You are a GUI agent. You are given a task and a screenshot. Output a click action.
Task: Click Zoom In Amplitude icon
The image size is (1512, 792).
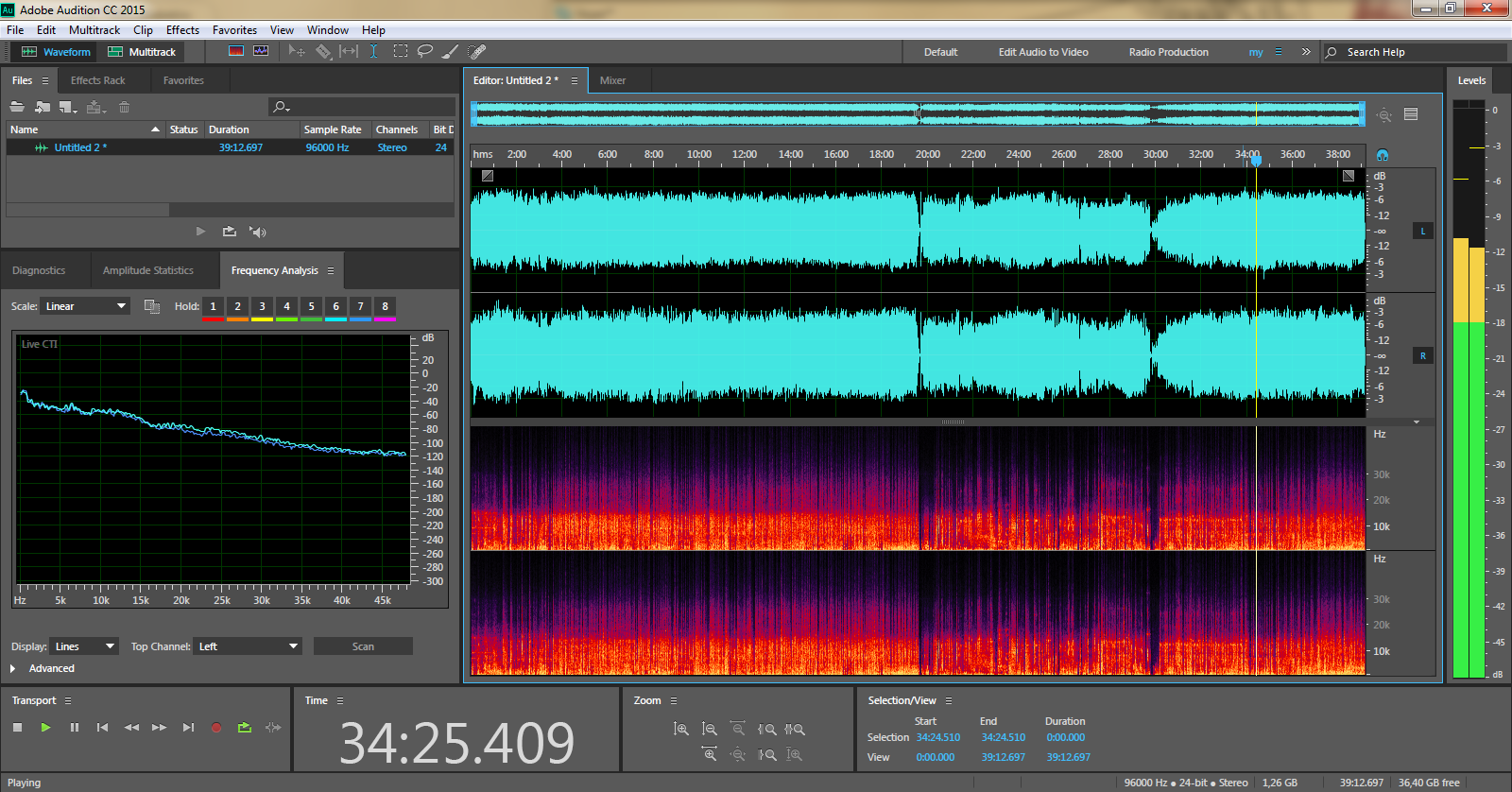coord(680,729)
